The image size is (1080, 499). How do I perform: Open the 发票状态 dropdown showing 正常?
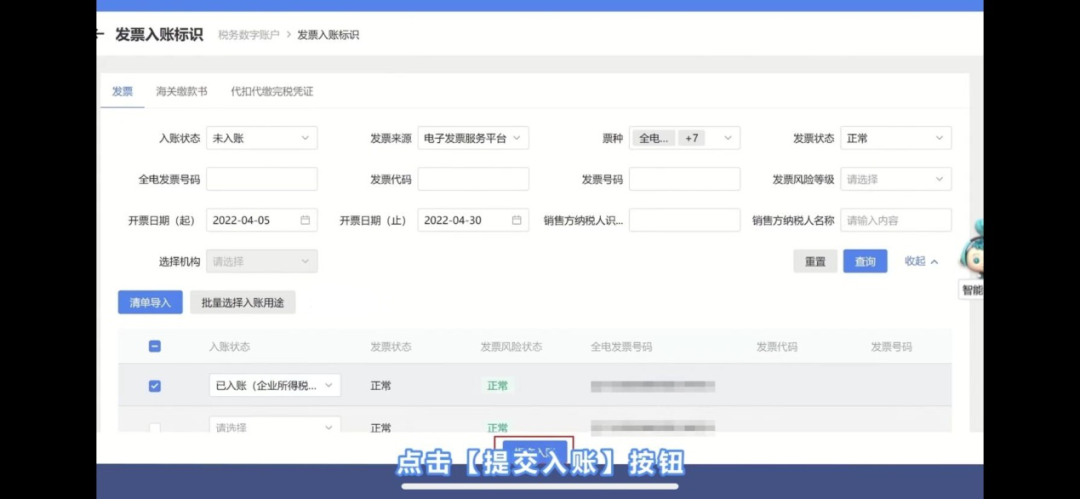[895, 138]
